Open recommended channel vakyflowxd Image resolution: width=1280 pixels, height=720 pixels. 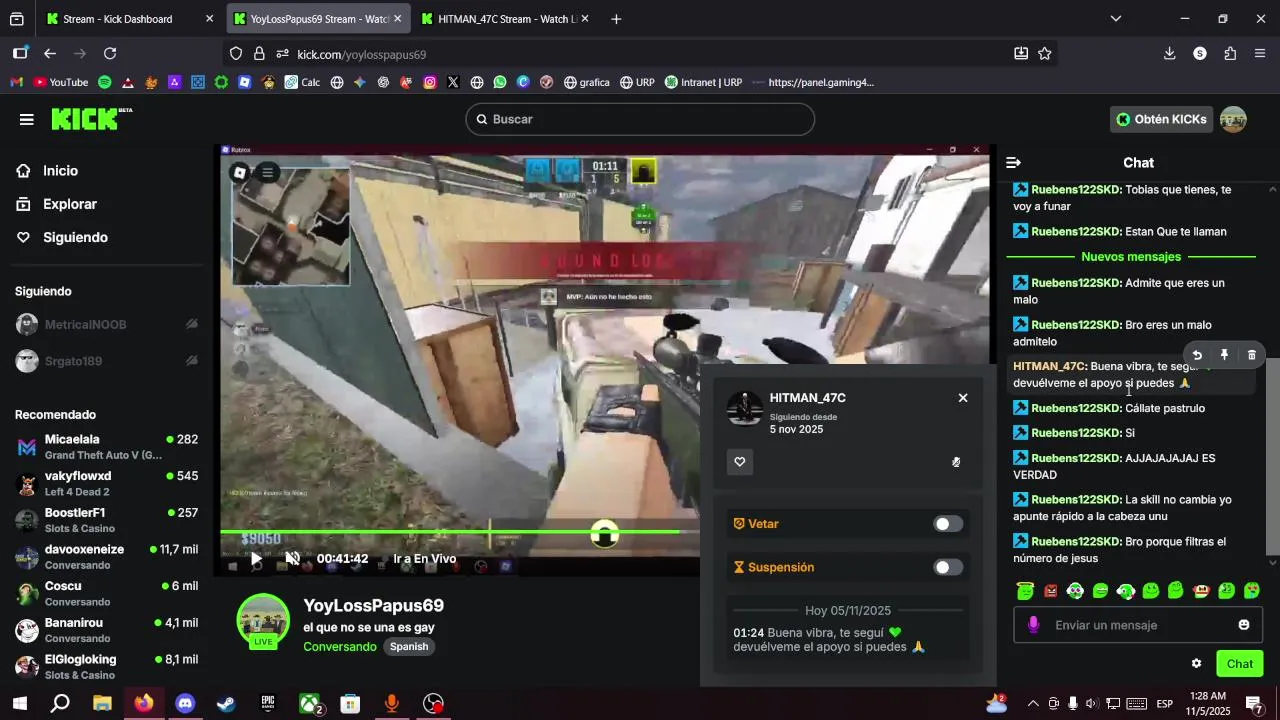tap(107, 483)
